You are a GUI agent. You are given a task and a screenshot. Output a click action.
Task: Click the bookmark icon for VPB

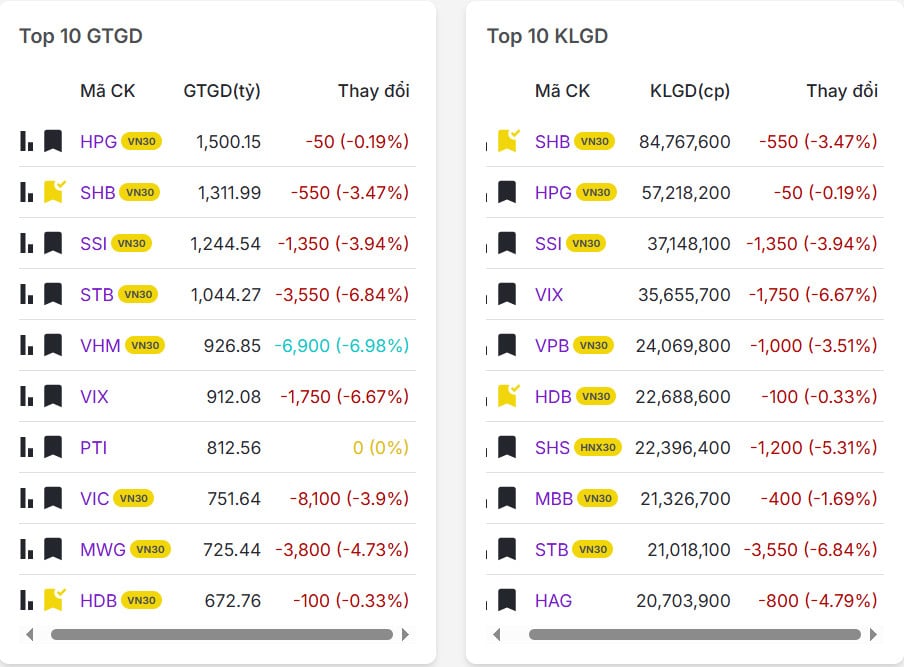coord(506,345)
